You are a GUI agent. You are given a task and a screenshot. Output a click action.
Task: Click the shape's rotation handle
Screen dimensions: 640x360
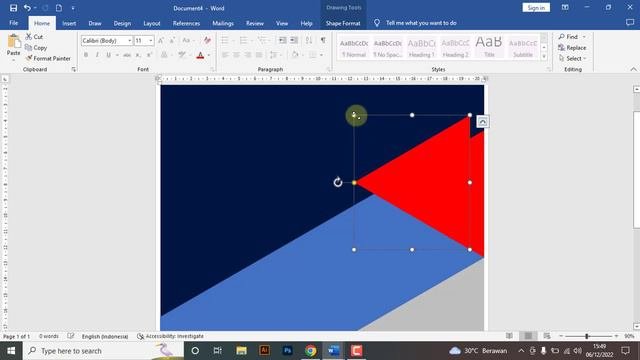pos(338,182)
